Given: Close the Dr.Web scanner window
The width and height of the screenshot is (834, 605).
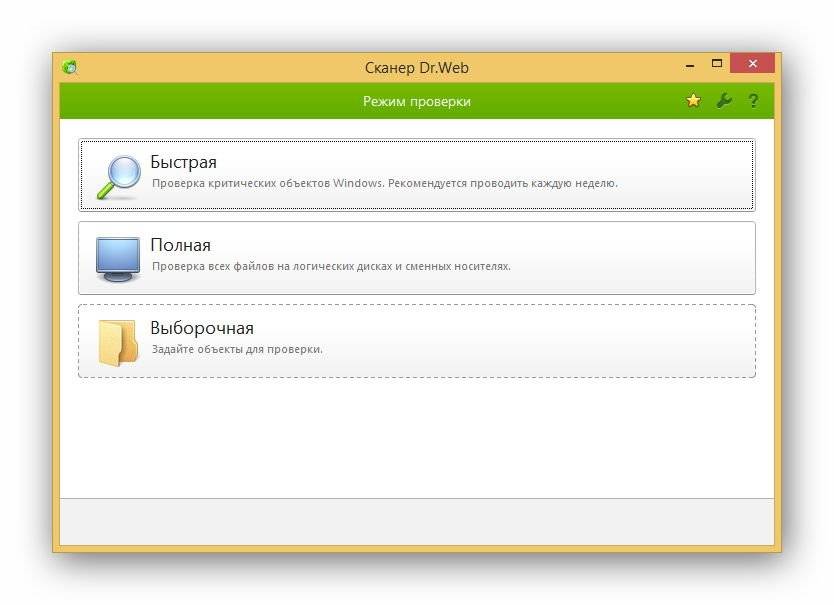Looking at the screenshot, I should [x=752, y=63].
